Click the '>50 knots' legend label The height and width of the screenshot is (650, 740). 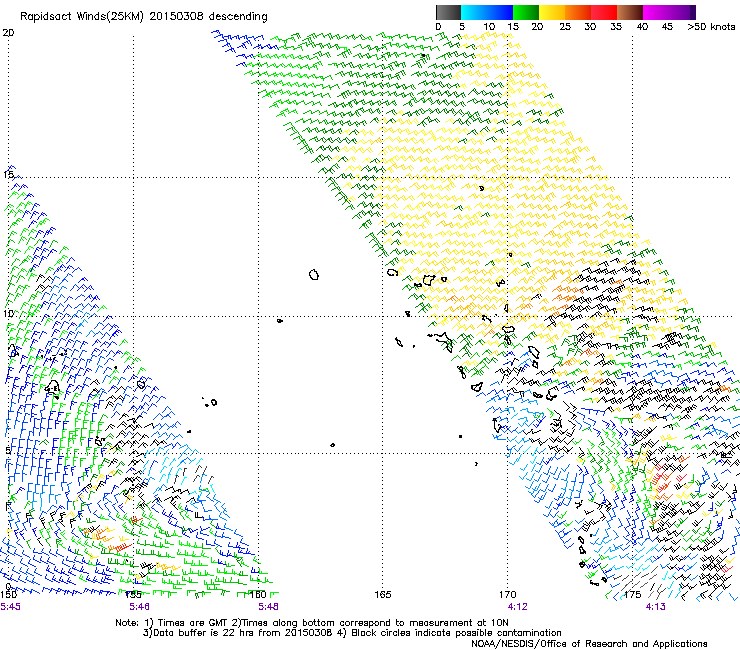[711, 27]
